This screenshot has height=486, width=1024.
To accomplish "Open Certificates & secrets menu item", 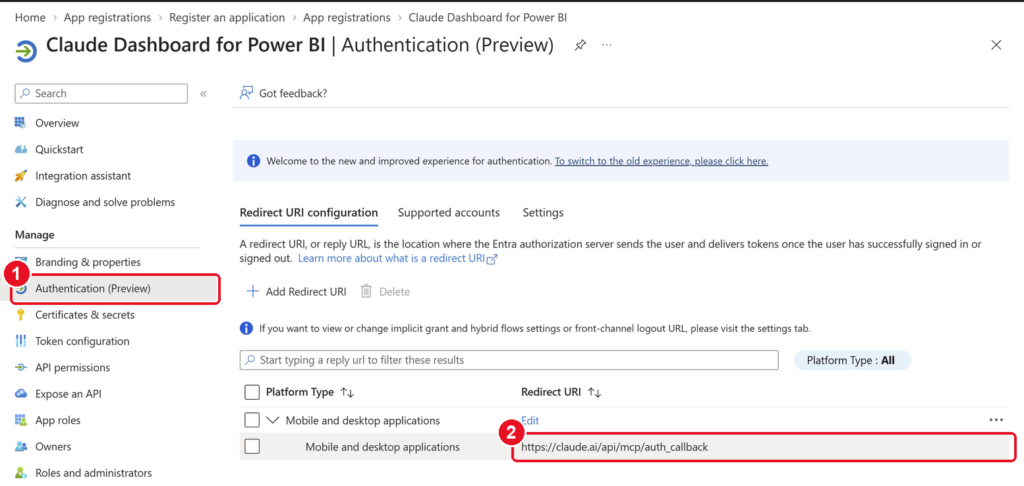I will [x=85, y=315].
